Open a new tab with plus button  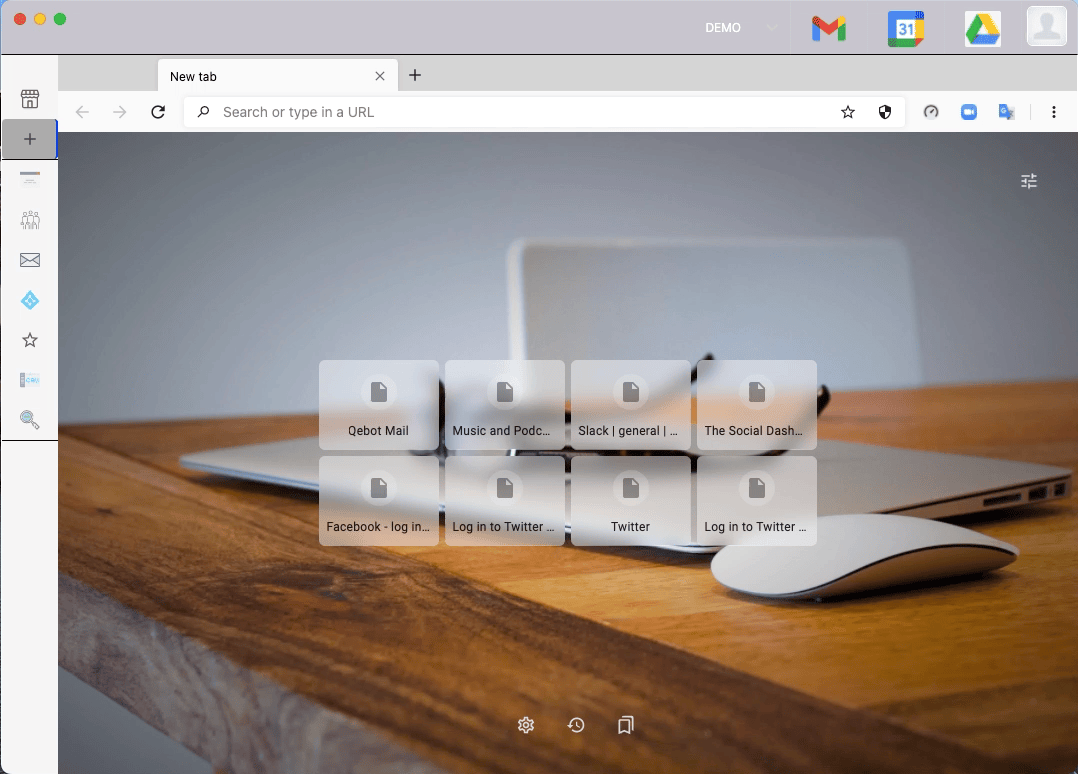pos(415,75)
